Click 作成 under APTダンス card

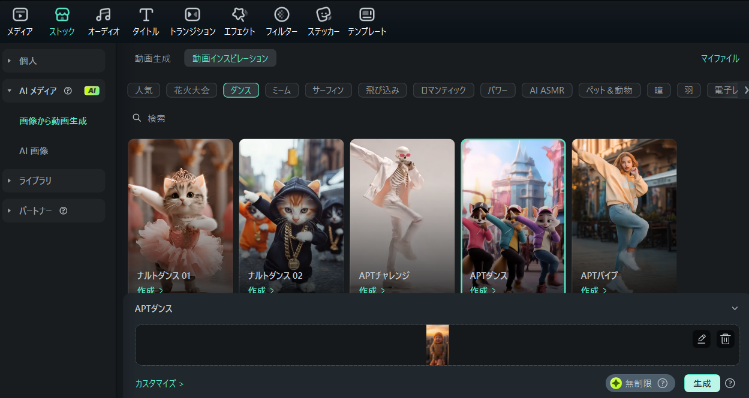tap(482, 290)
